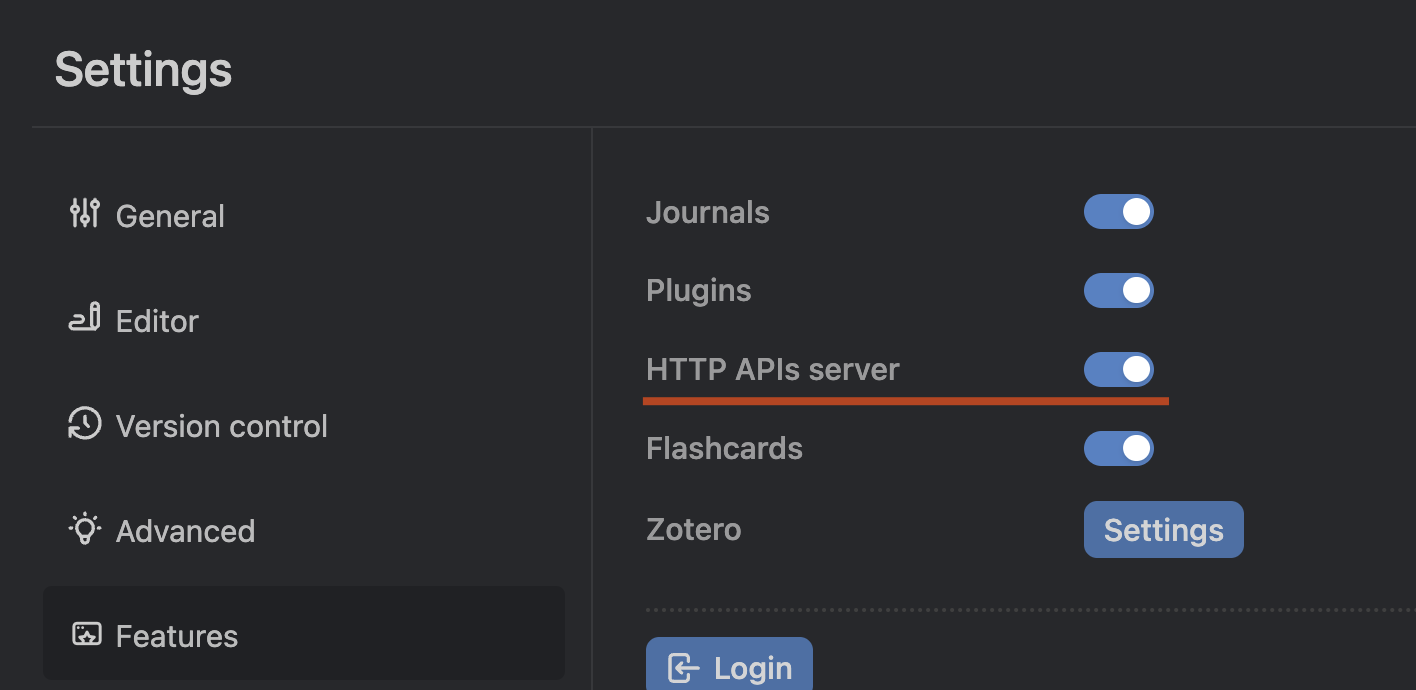1416x690 pixels.
Task: Toggle the Flashcards switch
Action: click(x=1119, y=449)
